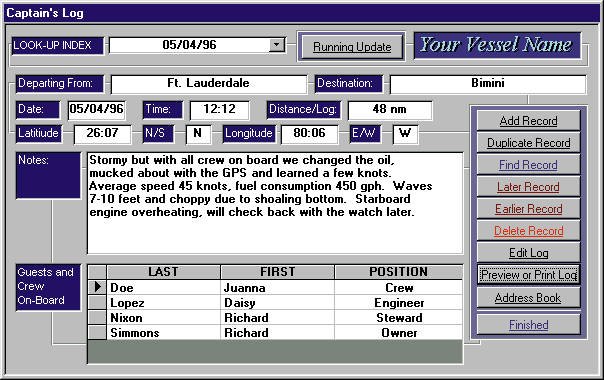This screenshot has height=380, width=604.
Task: Click the Time field showing 12:12
Action: 220,110
